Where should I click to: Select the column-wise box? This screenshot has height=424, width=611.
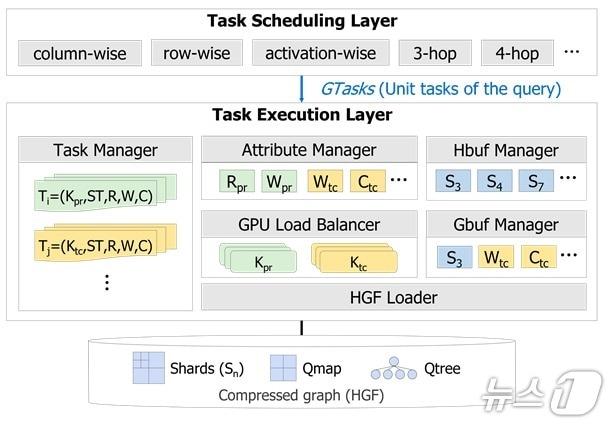tap(80, 53)
